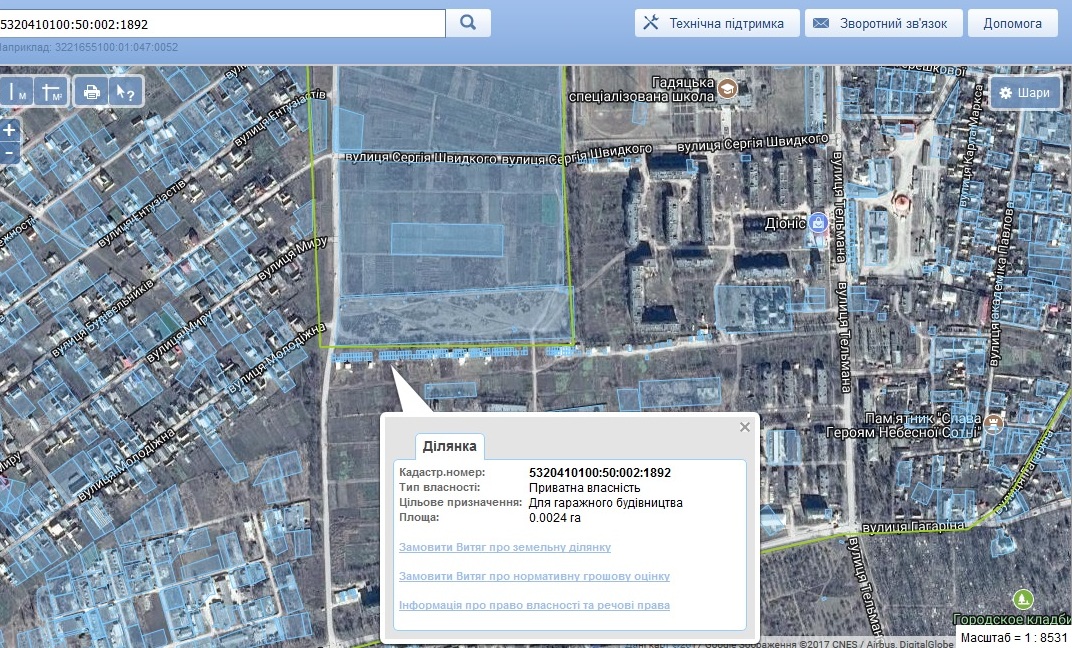This screenshot has width=1072, height=648.
Task: Click the Приватна власність value
Action: click(x=585, y=487)
